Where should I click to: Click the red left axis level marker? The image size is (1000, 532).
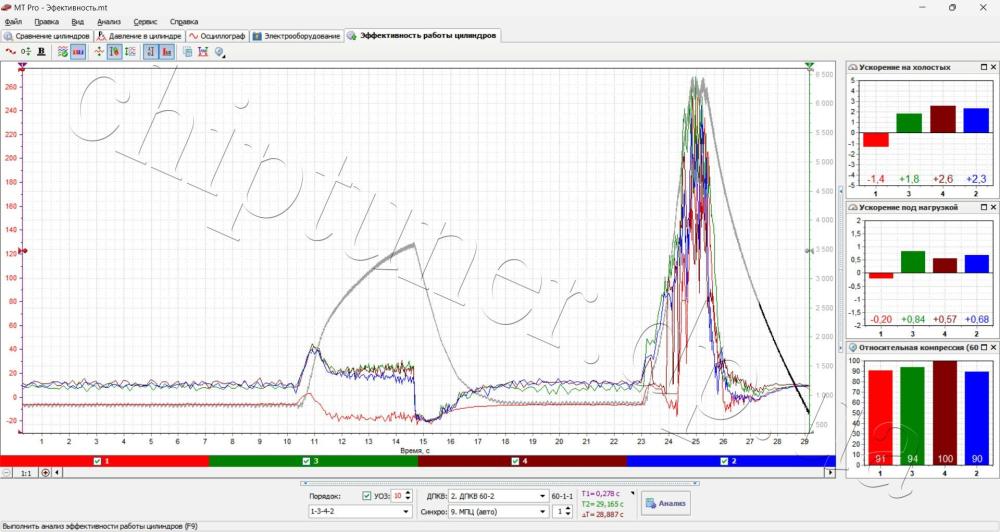point(22,251)
